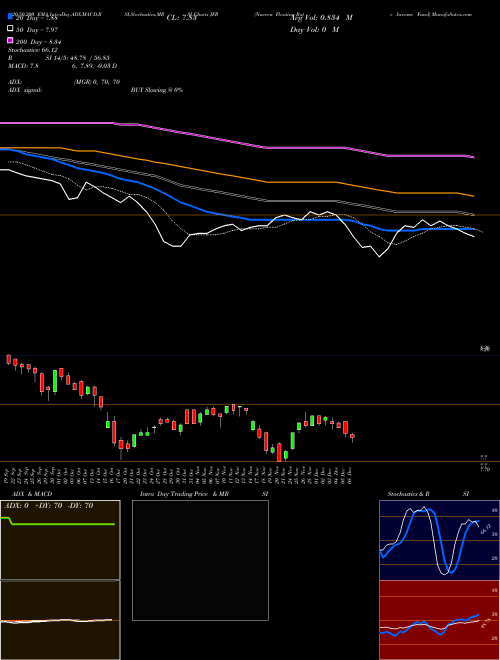This screenshot has width=500, height=660.
Task: Click the blue 20 Day legend swatch
Action: point(11,17)
